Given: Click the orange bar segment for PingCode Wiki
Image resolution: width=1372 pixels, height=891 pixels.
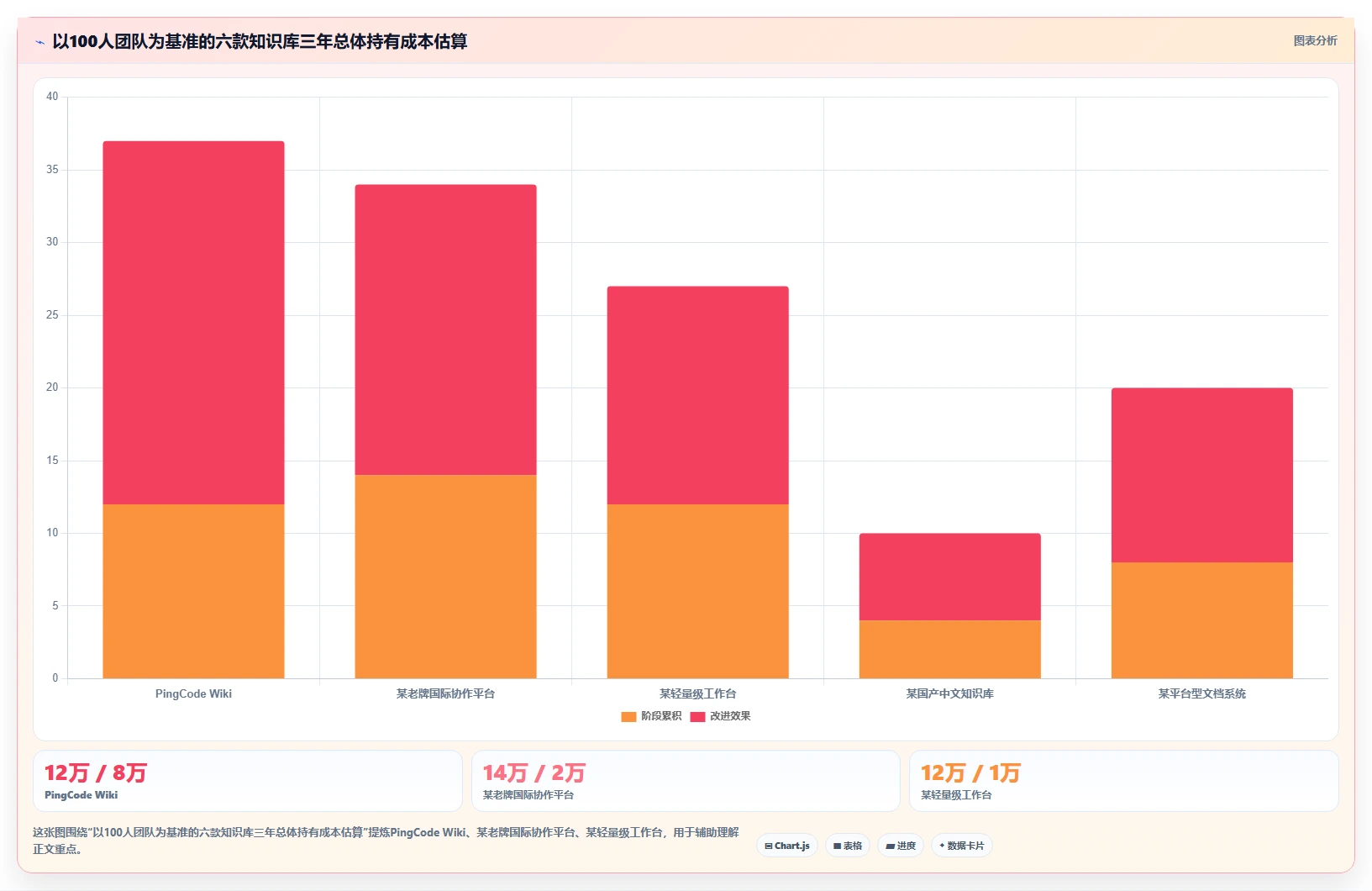Looking at the screenshot, I should pyautogui.click(x=193, y=591).
